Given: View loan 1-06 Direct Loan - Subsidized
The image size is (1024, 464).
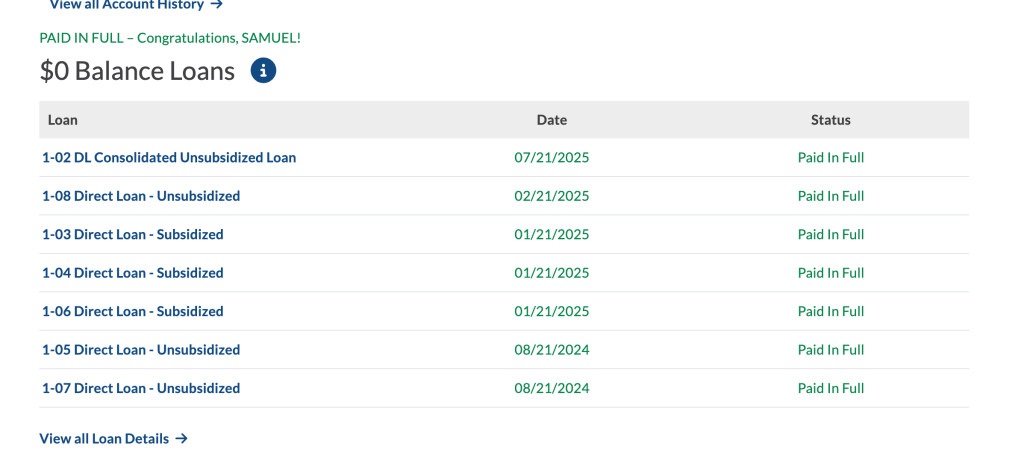Looking at the screenshot, I should pyautogui.click(x=133, y=311).
